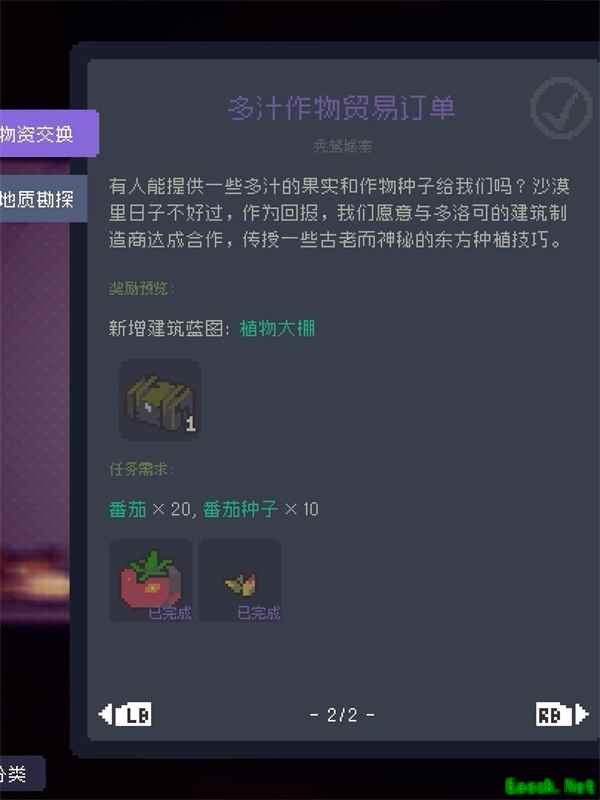Select the reward chest item icon
This screenshot has width=600, height=800.
point(160,399)
